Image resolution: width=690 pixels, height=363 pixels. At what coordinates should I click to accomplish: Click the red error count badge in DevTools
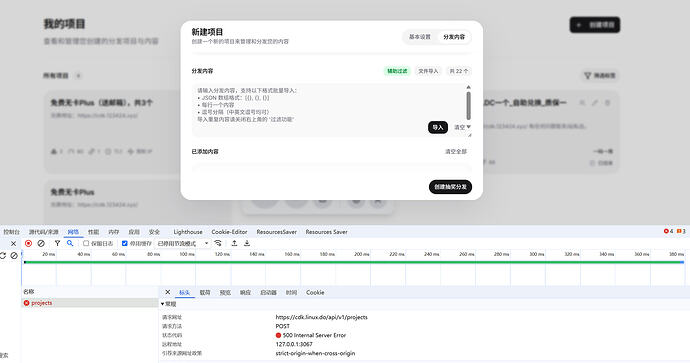[668, 231]
